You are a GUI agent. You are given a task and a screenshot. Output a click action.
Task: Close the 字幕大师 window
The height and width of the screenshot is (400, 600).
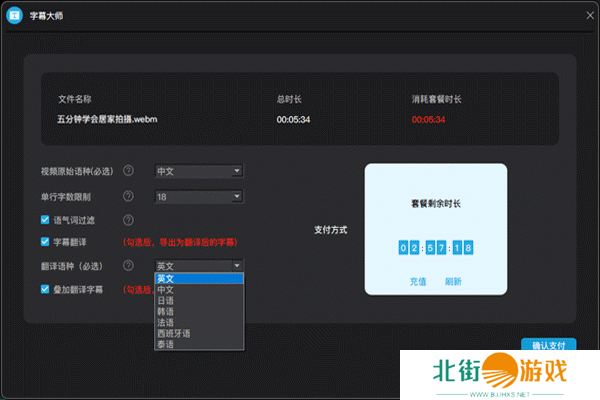(587, 15)
